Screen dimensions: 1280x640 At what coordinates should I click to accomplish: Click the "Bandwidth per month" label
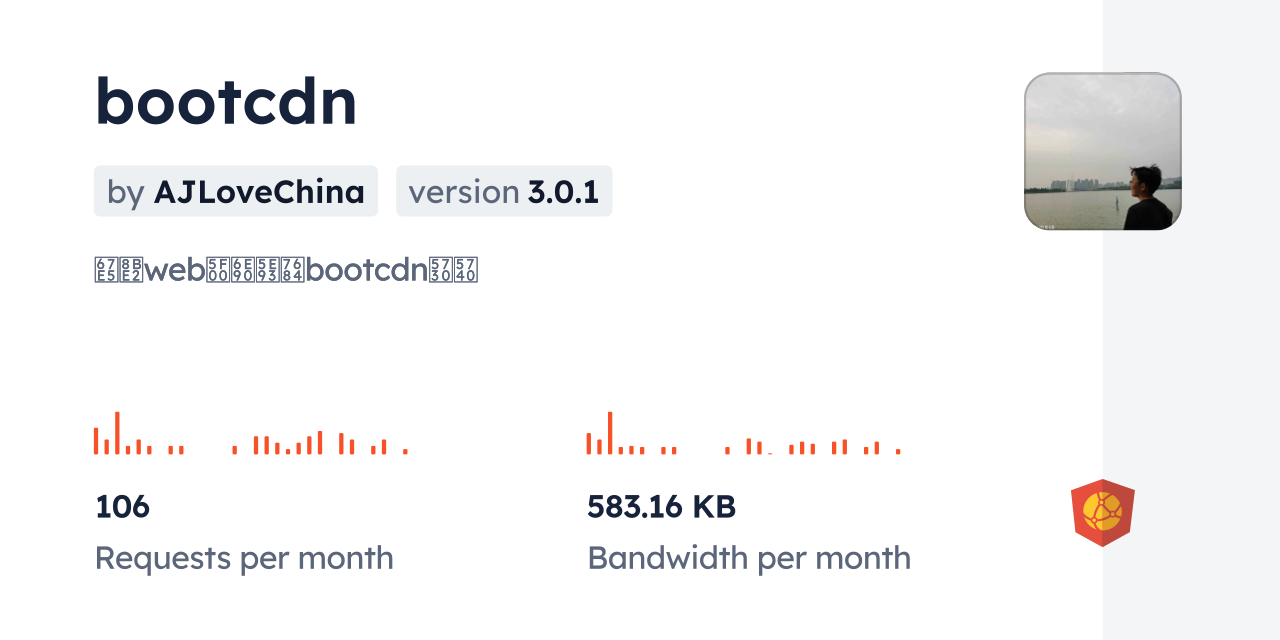749,558
